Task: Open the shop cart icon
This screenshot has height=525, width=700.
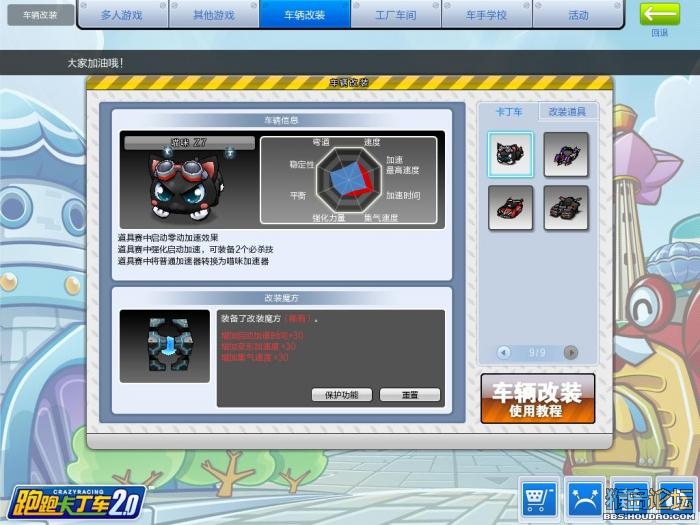Action: click(539, 499)
